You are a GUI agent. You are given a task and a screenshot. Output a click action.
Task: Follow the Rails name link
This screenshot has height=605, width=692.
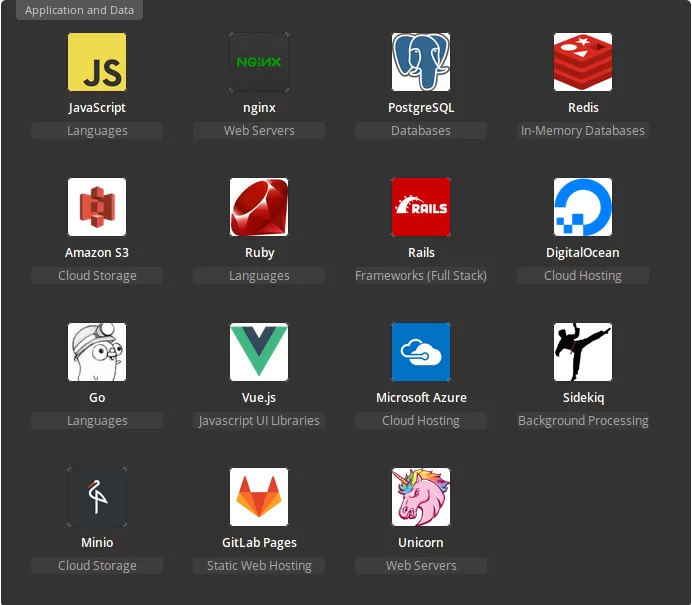(421, 252)
